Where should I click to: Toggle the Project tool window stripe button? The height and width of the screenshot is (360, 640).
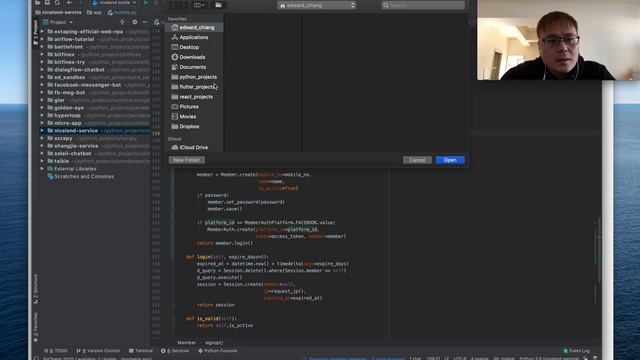click(36, 33)
